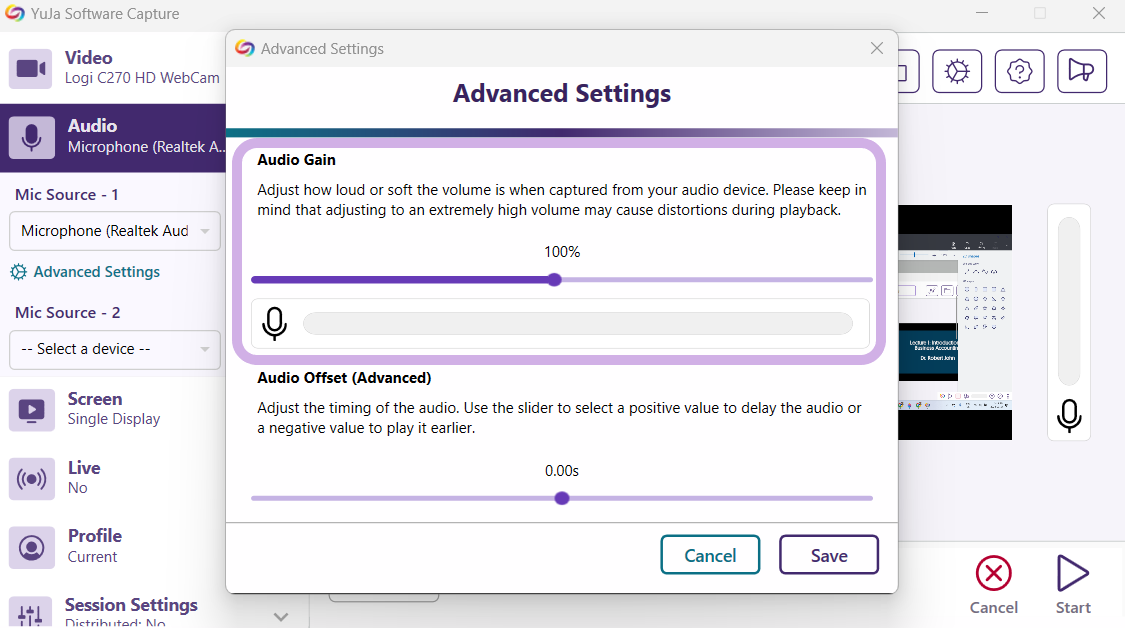The height and width of the screenshot is (628, 1125).
Task: Close the Advanced Settings dialog
Action: coord(877,48)
